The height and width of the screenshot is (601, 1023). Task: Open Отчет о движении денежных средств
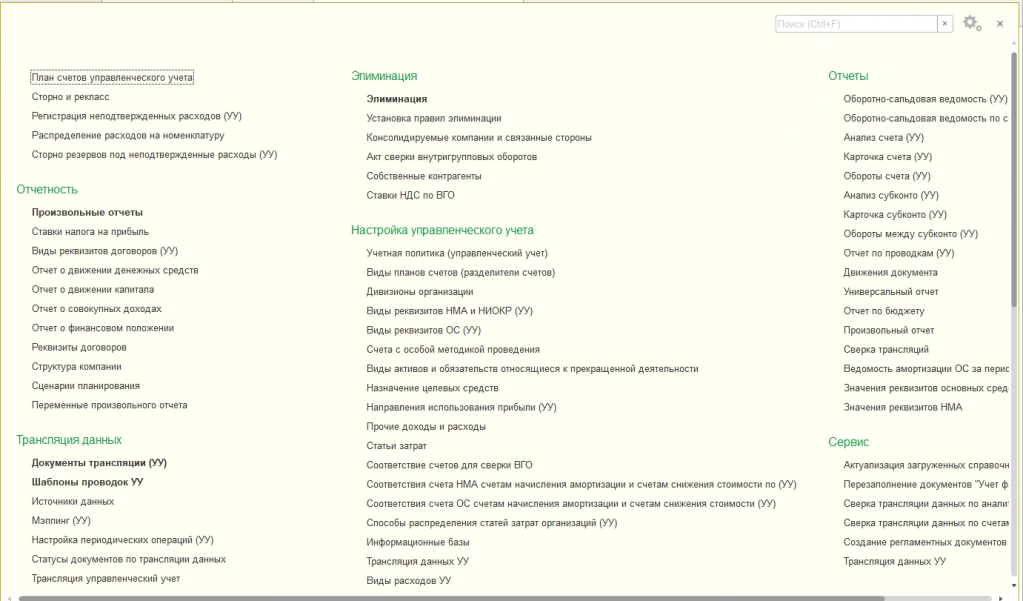pos(115,270)
